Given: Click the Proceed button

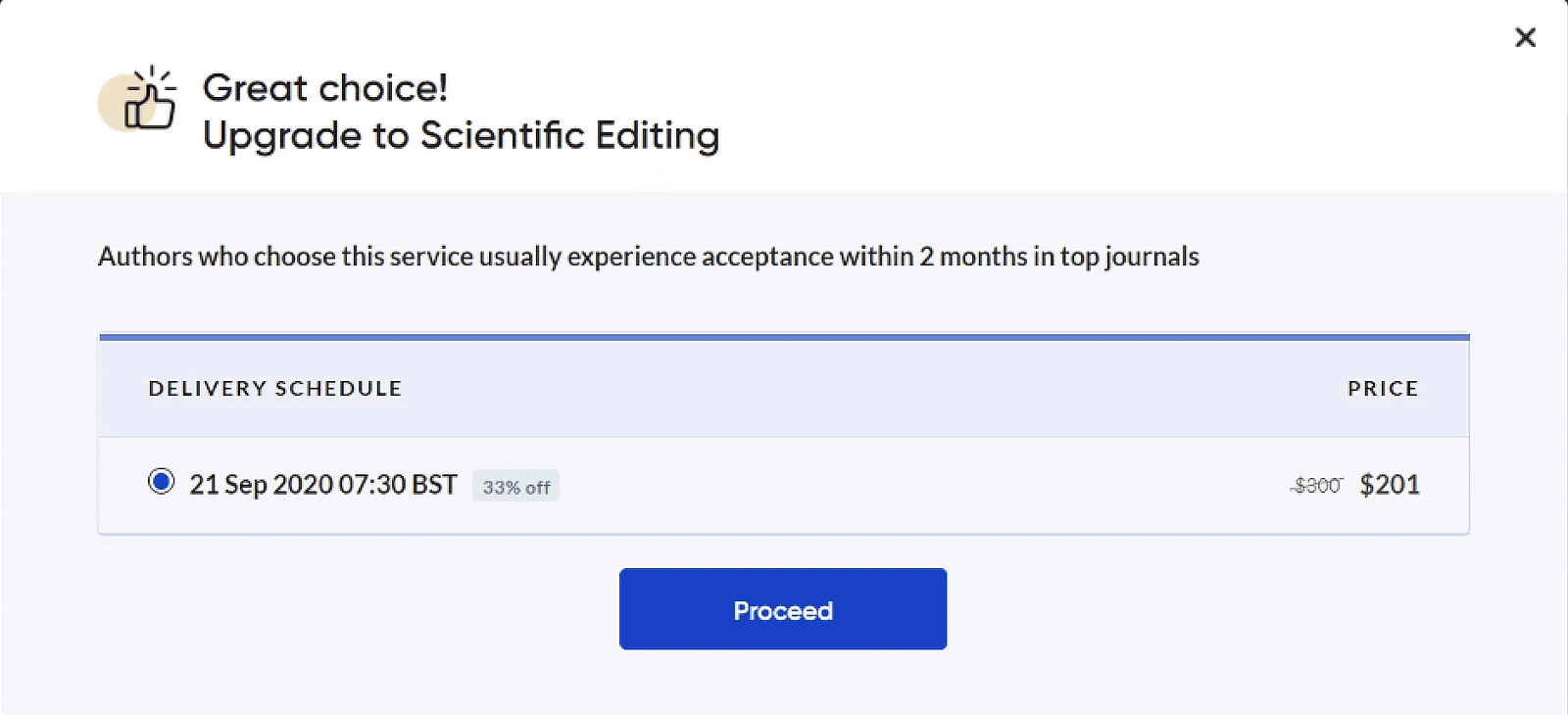Looking at the screenshot, I should pos(783,608).
